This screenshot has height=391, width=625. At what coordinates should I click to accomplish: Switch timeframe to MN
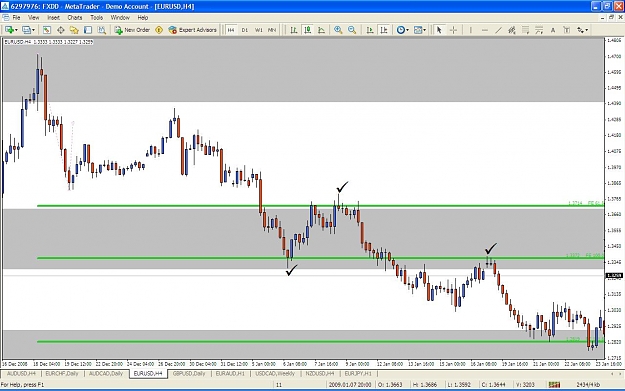[271, 30]
